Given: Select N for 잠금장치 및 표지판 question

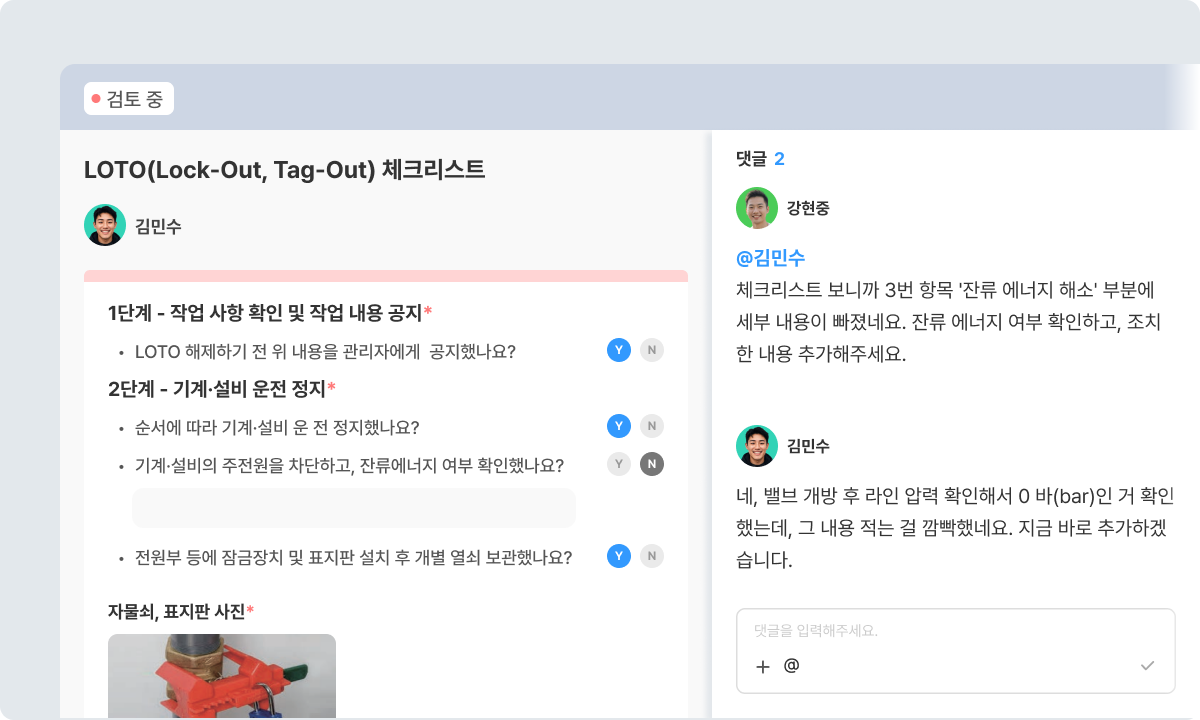Looking at the screenshot, I should click(x=652, y=556).
